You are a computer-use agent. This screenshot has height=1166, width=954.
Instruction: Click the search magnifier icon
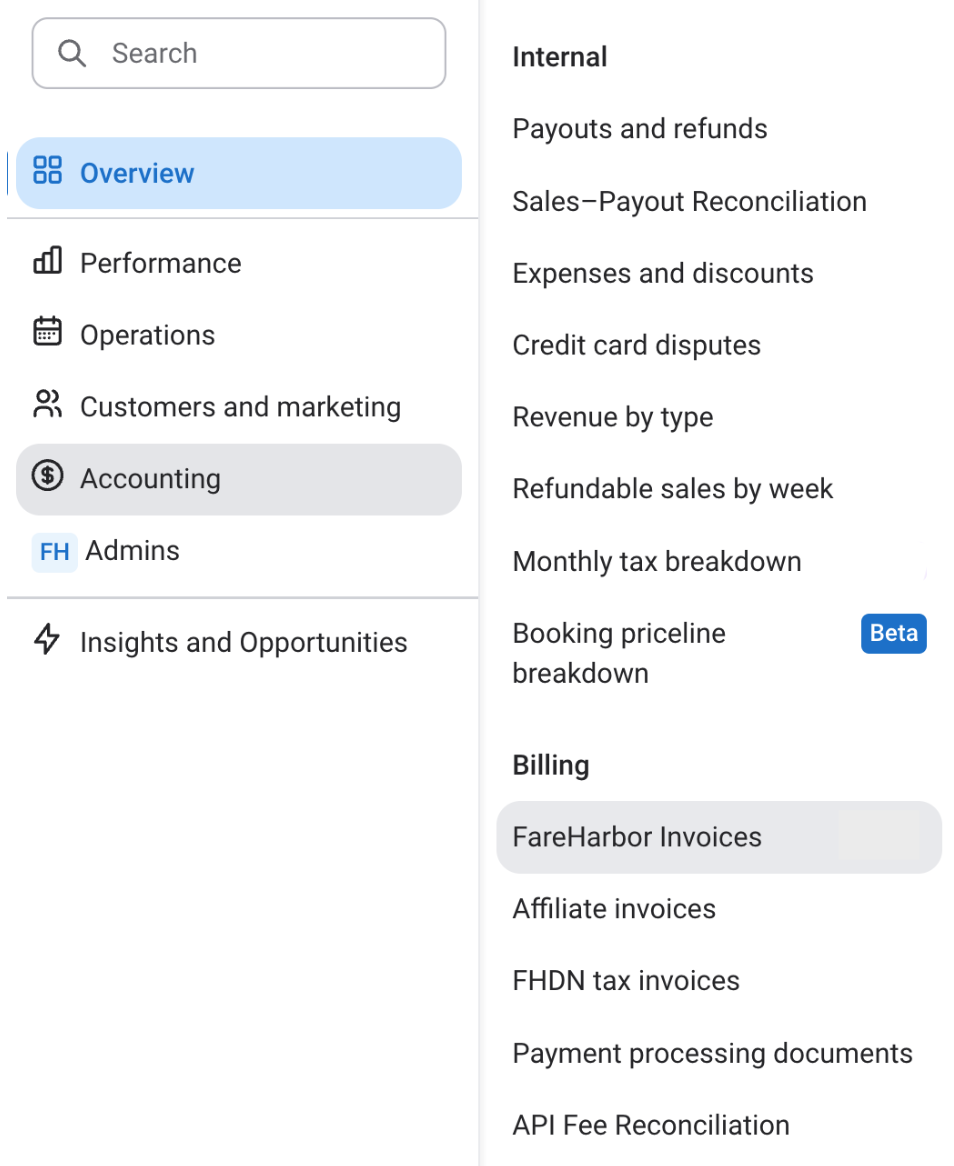coord(72,54)
